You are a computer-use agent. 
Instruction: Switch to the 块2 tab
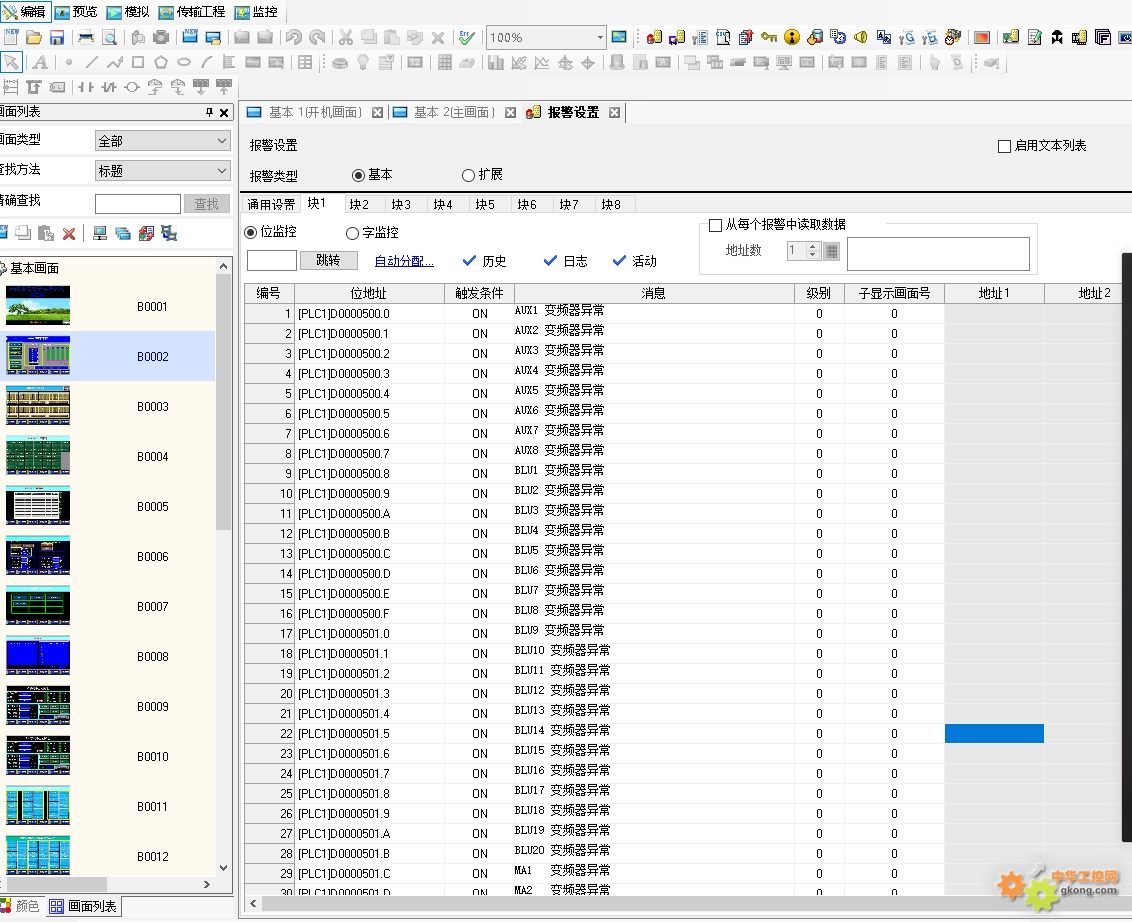click(359, 205)
